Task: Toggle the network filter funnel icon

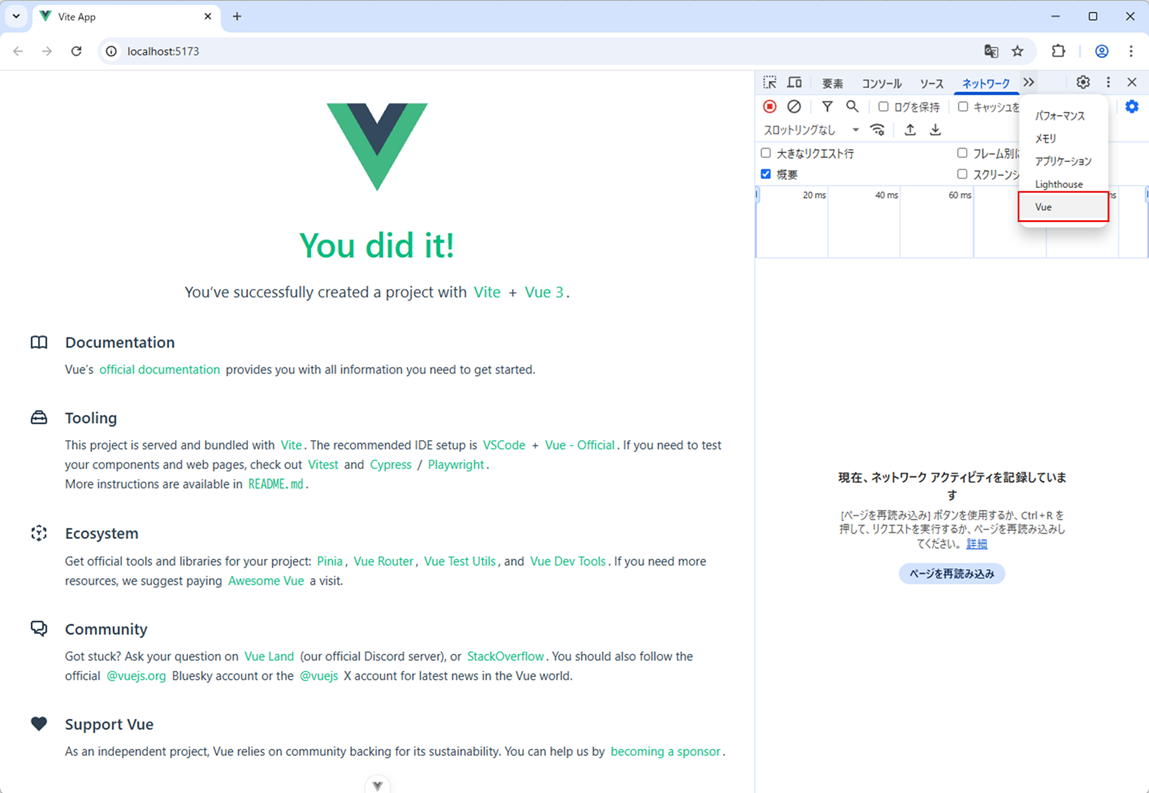Action: [827, 106]
